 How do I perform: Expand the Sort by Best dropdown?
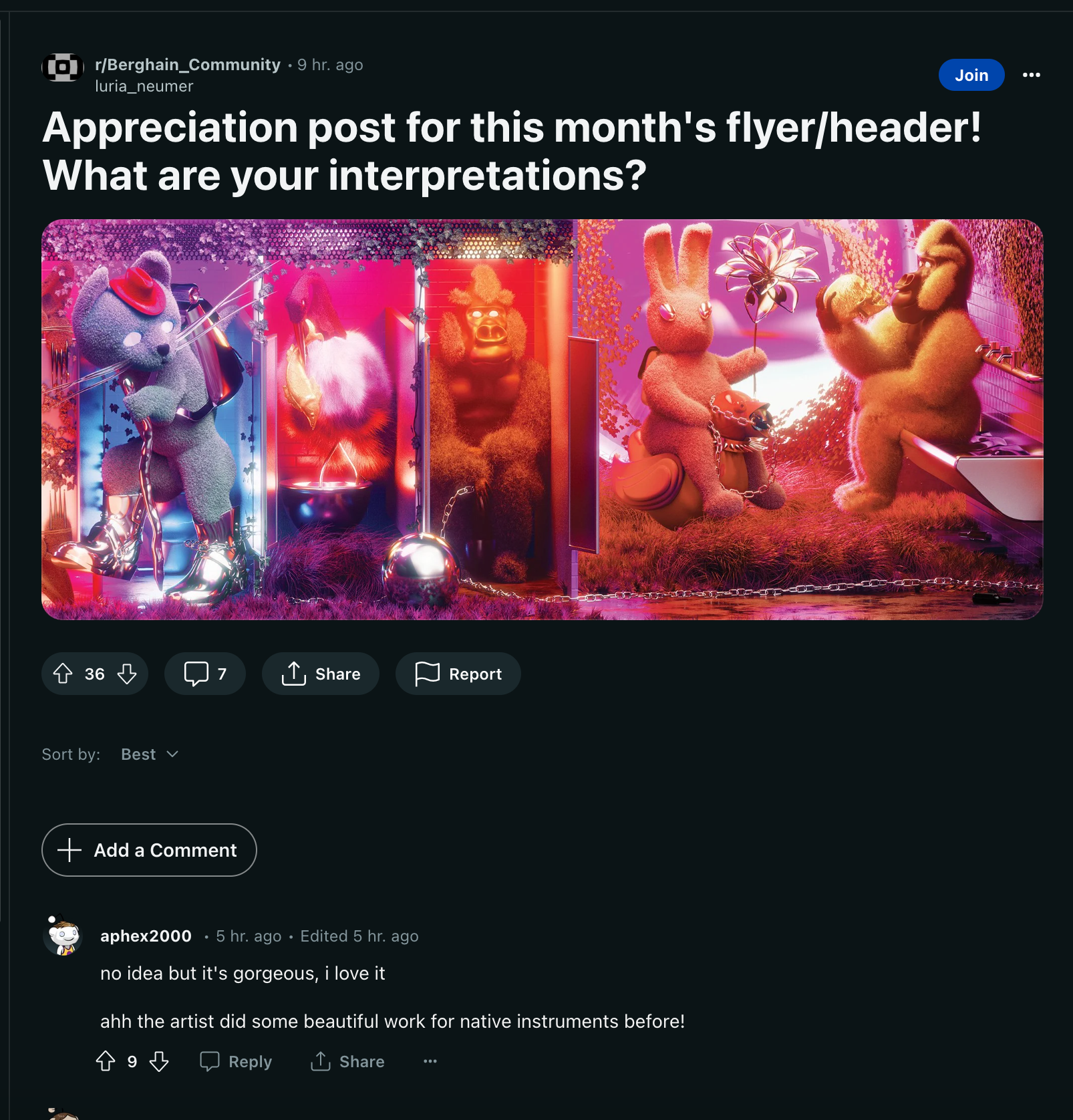(x=150, y=754)
